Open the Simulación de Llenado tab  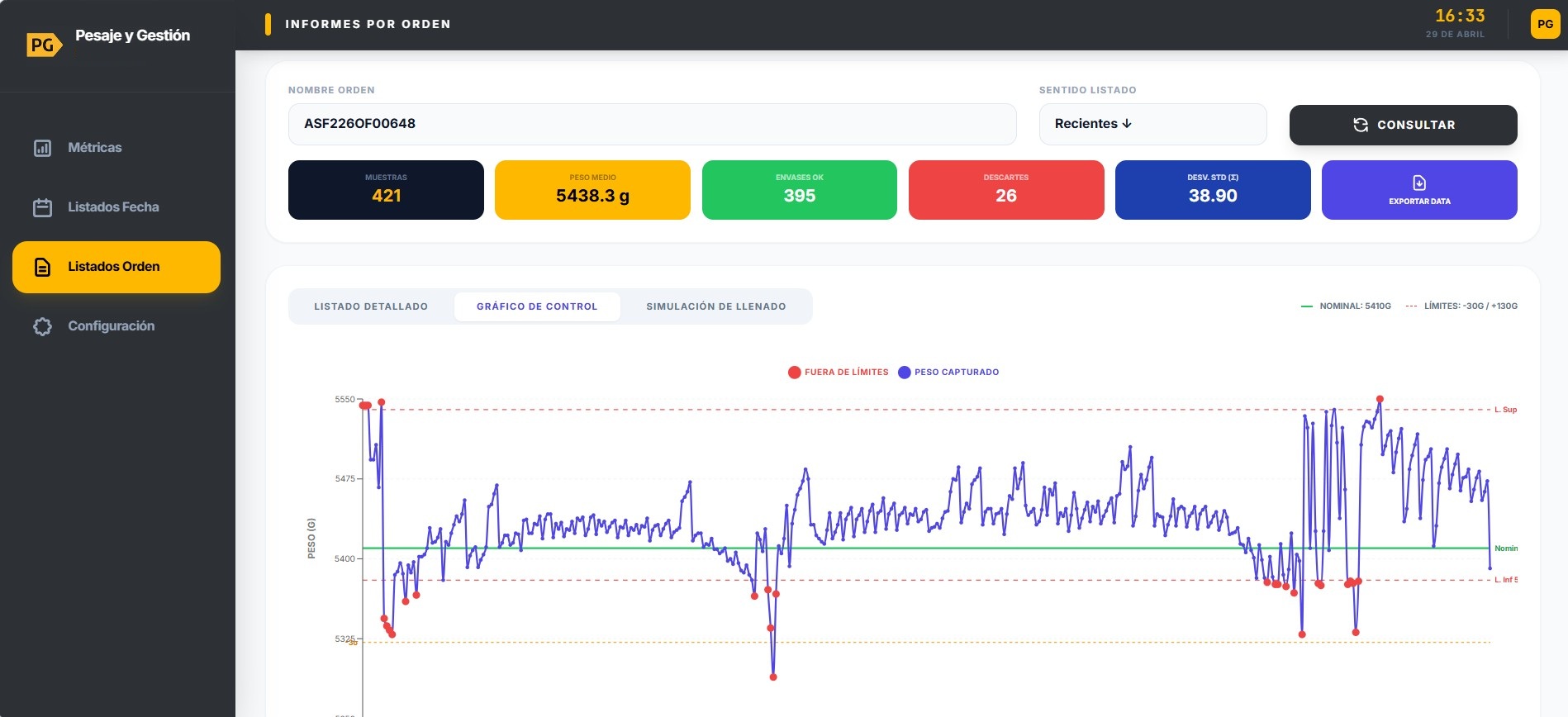[x=715, y=306]
